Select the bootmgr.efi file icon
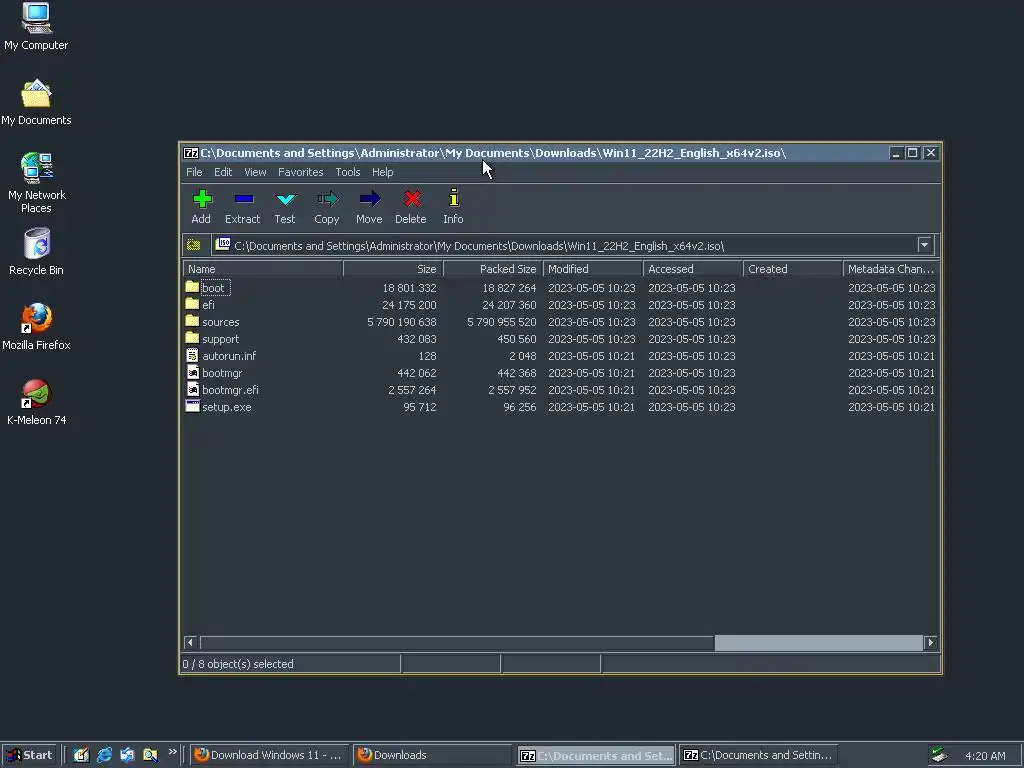This screenshot has height=768, width=1024. click(193, 389)
